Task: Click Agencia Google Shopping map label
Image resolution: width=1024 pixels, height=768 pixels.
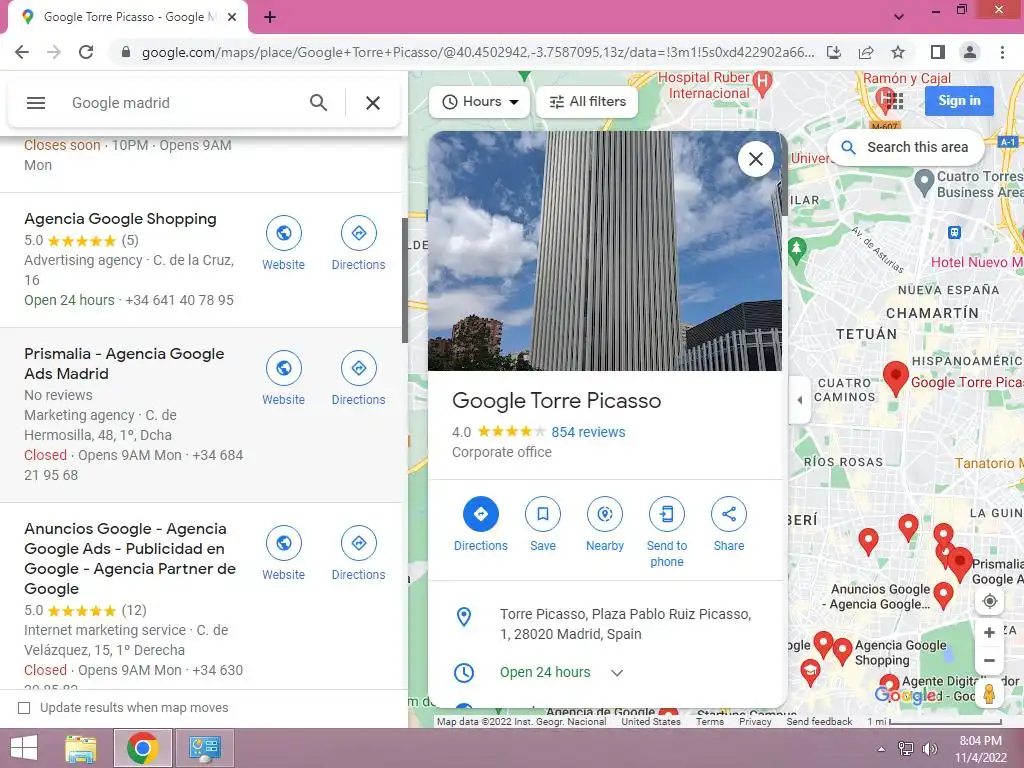Action: [x=900, y=652]
